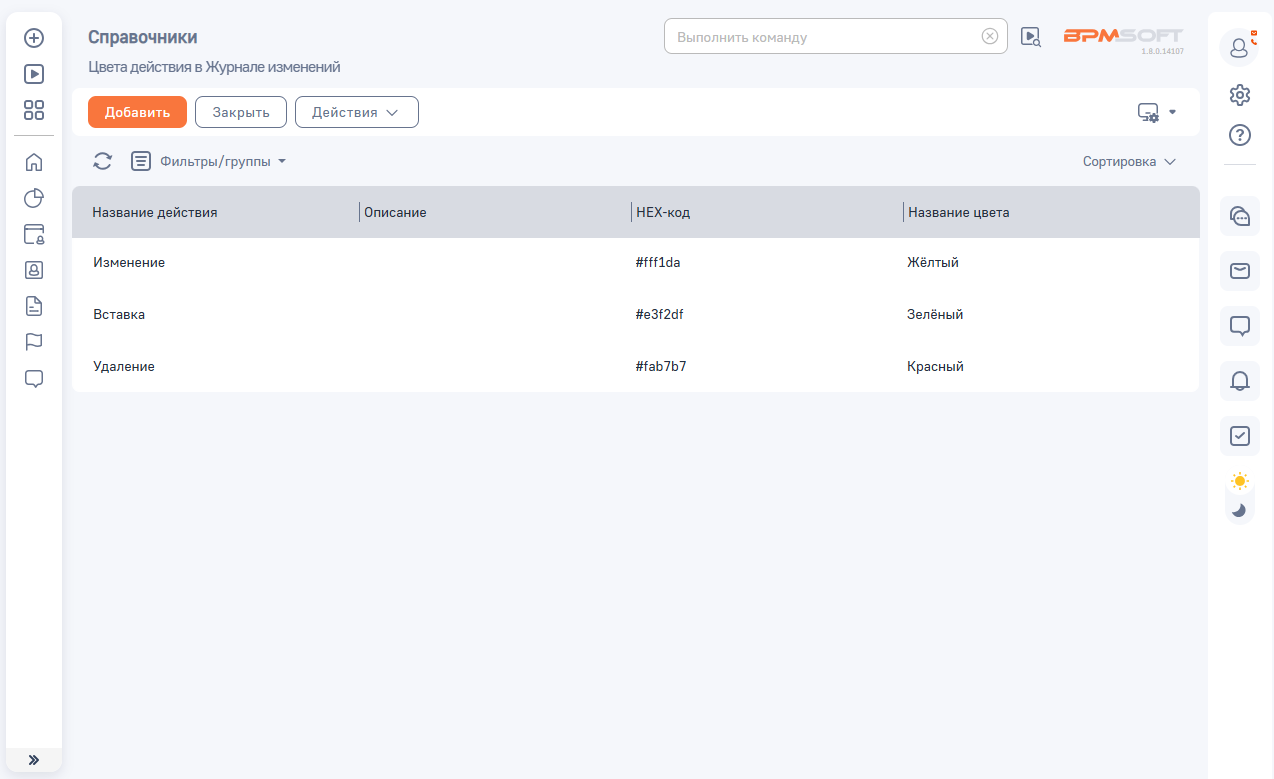Open the help question mark icon

1240,135
